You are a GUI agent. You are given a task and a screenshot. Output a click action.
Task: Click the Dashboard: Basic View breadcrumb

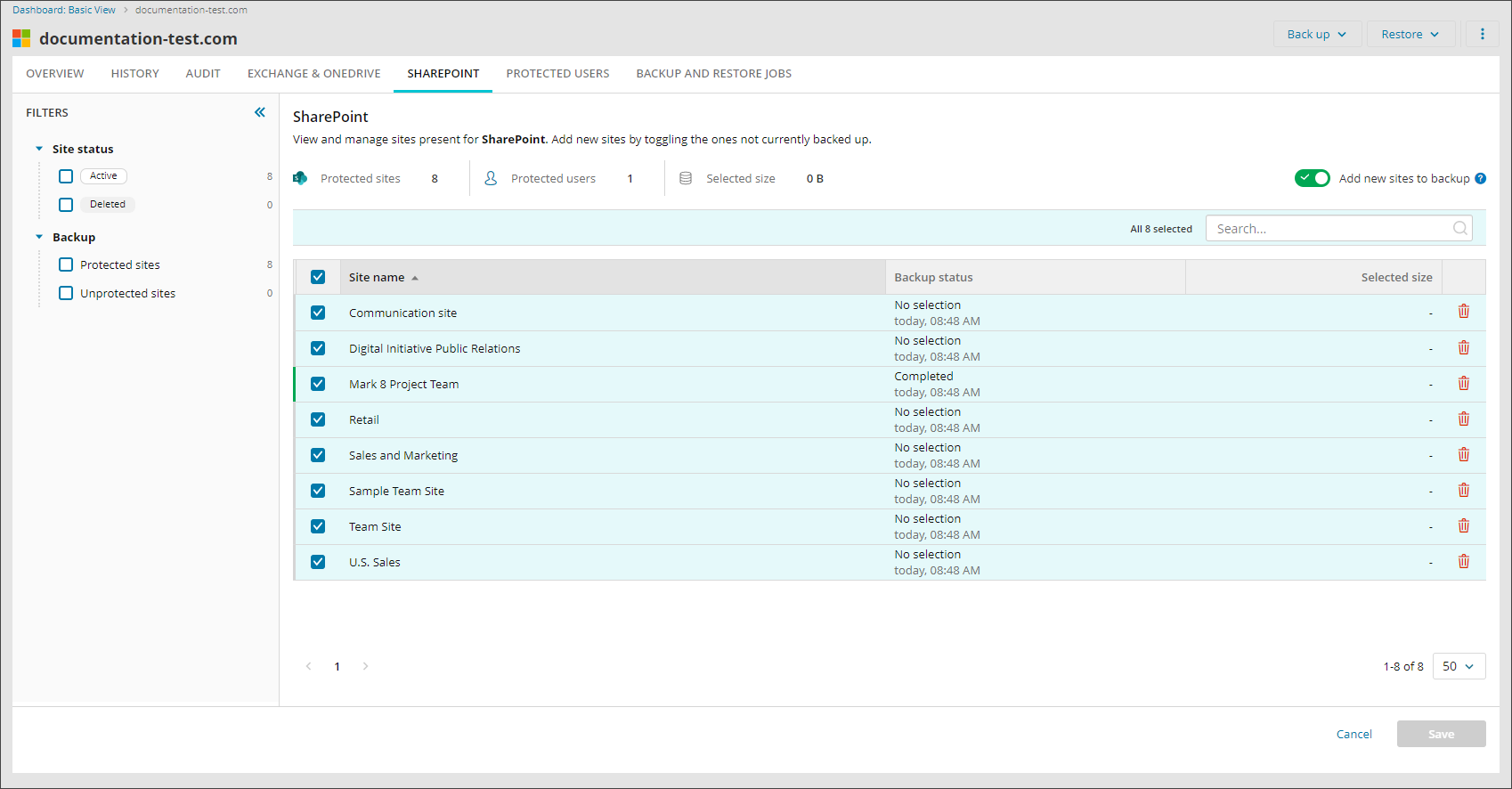[64, 10]
